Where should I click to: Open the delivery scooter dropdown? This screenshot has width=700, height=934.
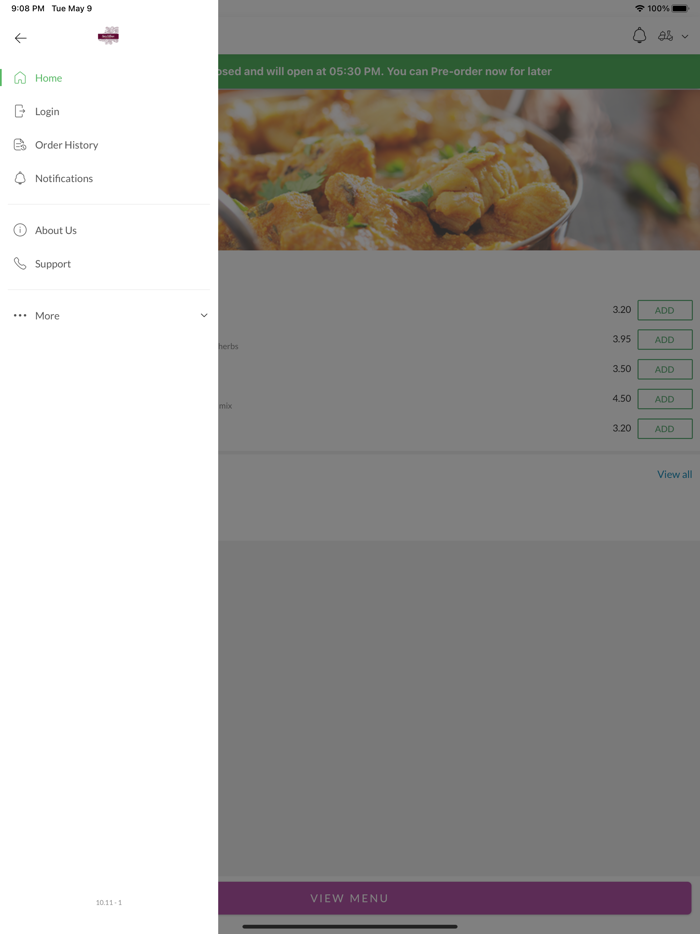click(673, 36)
